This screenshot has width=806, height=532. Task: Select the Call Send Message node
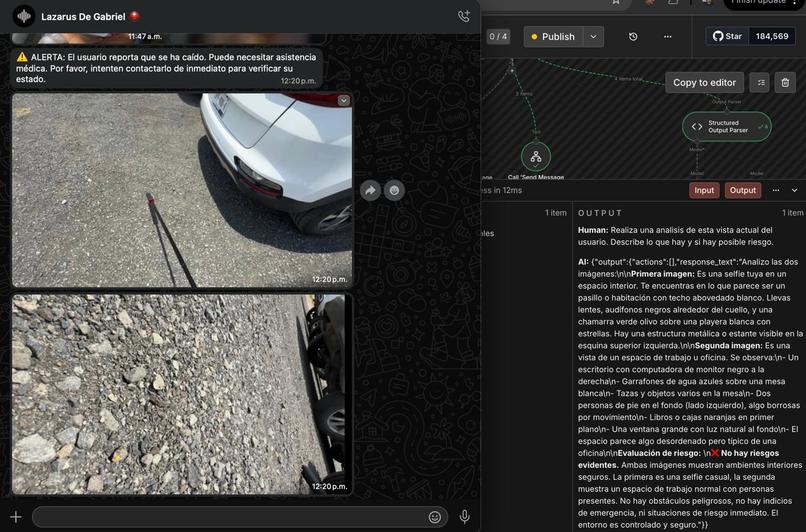pyautogui.click(x=536, y=157)
